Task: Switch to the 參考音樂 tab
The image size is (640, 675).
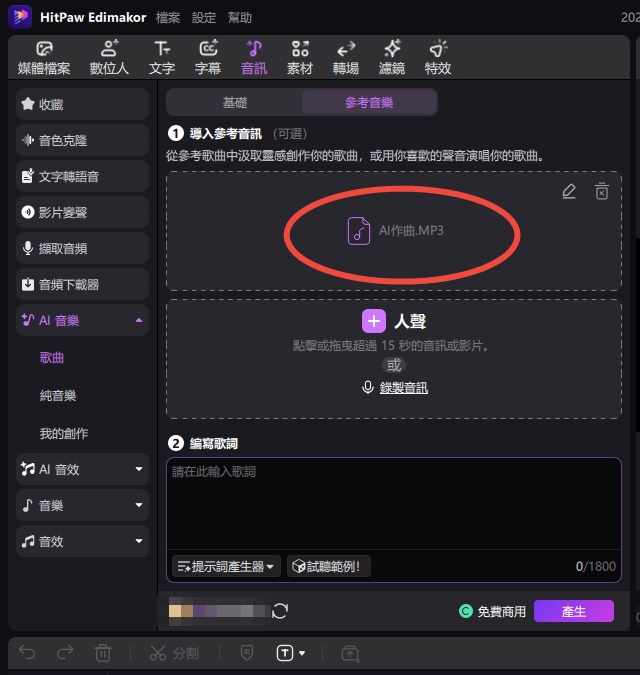Action: [x=369, y=102]
